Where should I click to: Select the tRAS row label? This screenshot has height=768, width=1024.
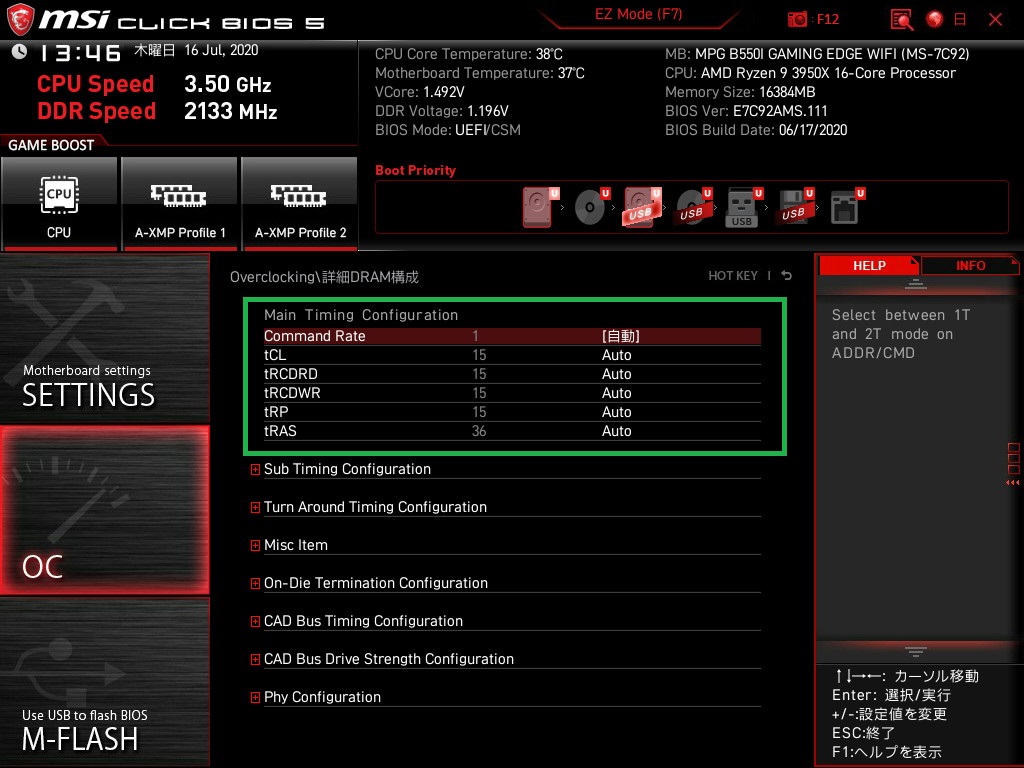click(280, 430)
